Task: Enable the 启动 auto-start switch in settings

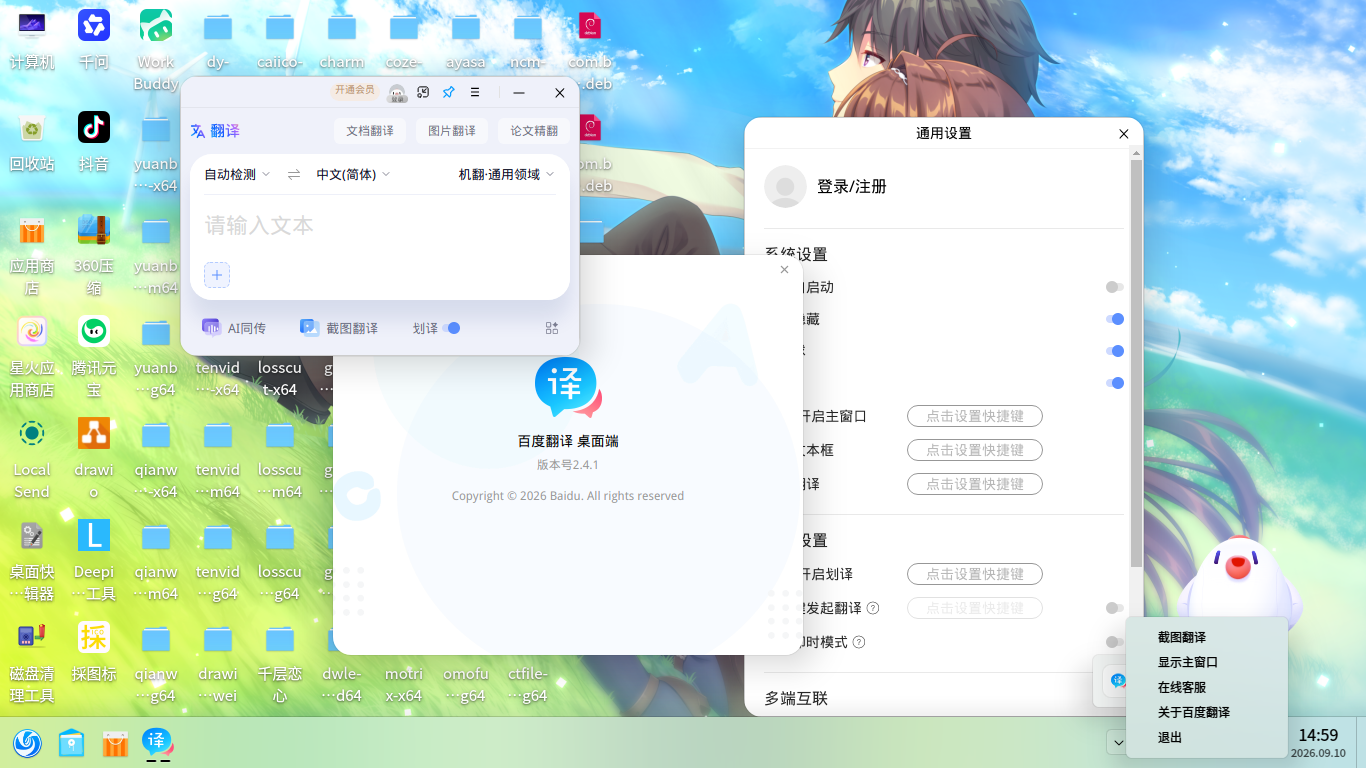Action: (1114, 287)
